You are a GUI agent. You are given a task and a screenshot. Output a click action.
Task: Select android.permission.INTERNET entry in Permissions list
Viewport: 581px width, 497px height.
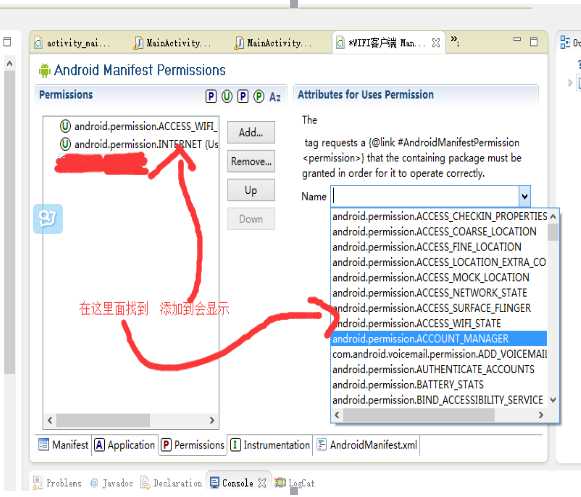[139, 144]
